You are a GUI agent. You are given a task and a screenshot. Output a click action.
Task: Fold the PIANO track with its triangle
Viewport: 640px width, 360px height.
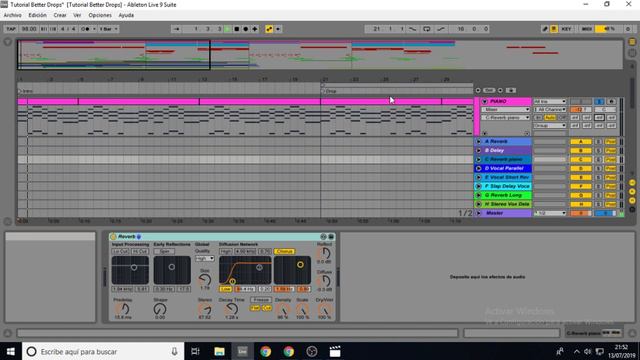coord(484,101)
